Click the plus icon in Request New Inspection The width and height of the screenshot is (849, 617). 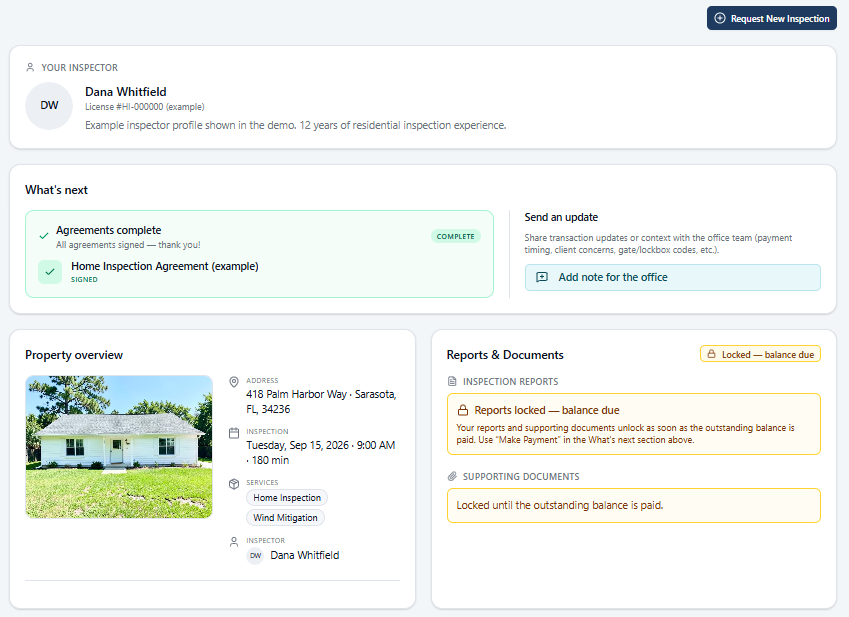coord(720,18)
